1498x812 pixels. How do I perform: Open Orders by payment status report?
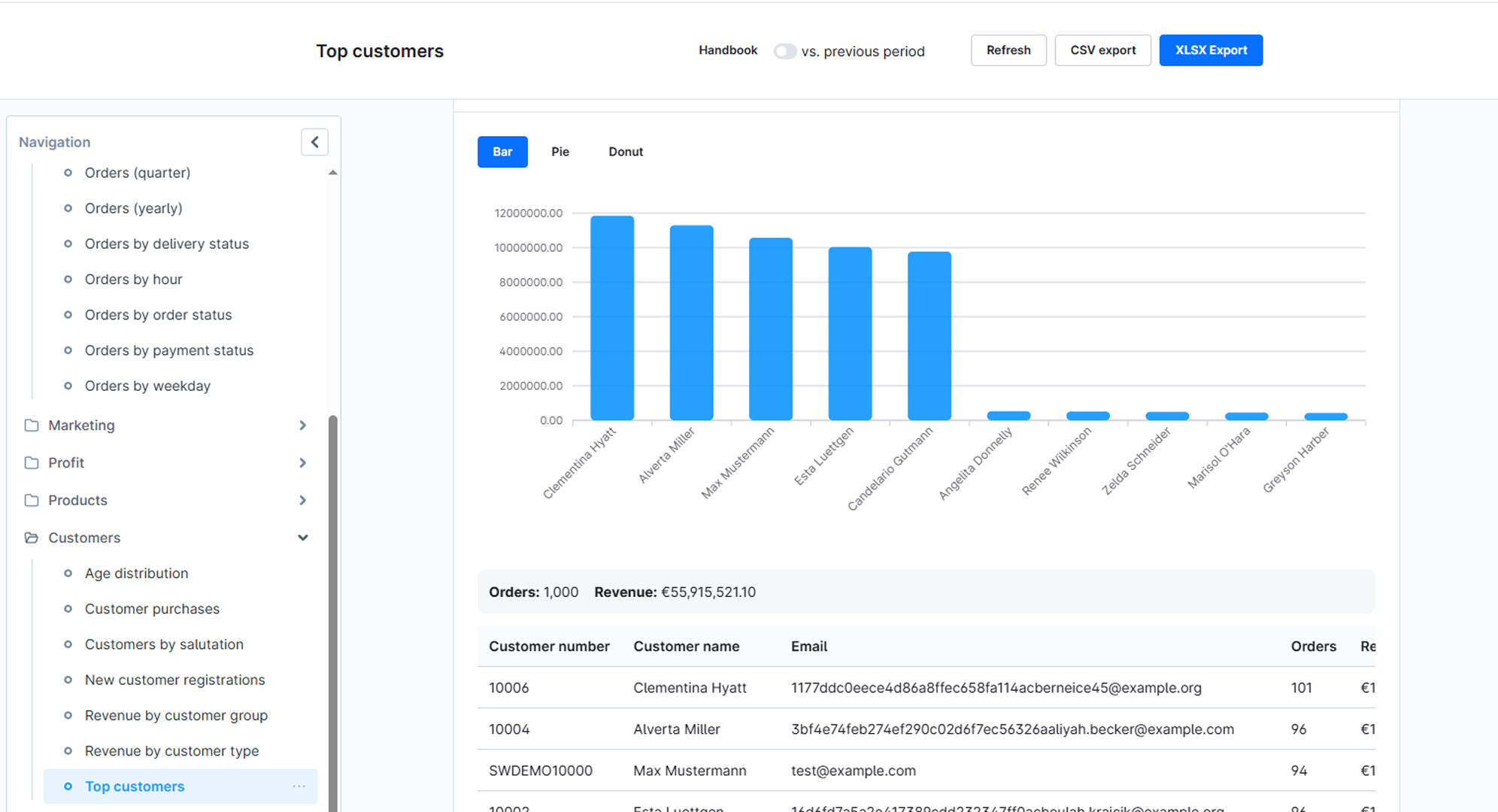coord(169,350)
